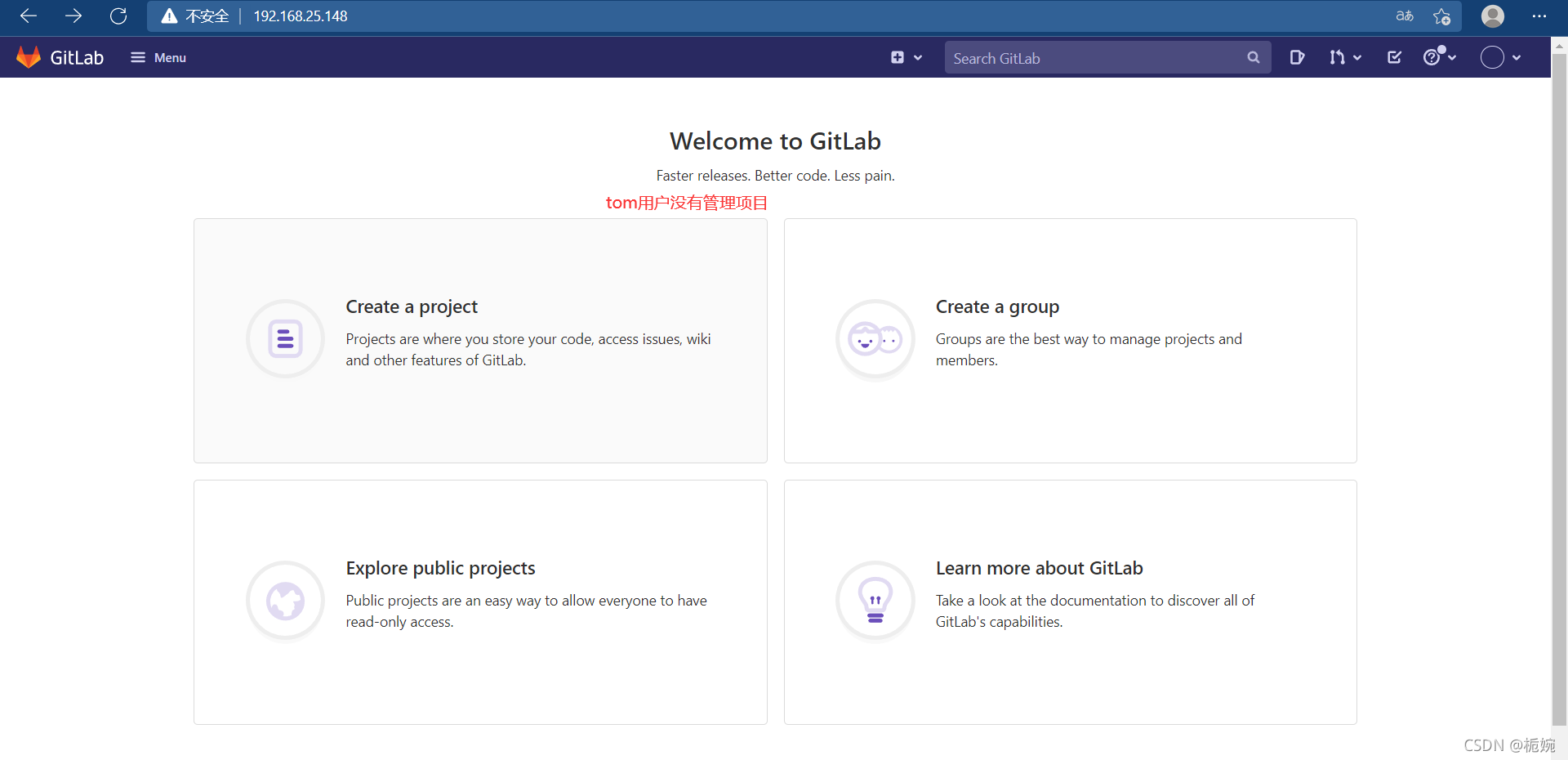Add page to favorites star icon
Image resolution: width=1568 pixels, height=760 pixels.
1441,16
